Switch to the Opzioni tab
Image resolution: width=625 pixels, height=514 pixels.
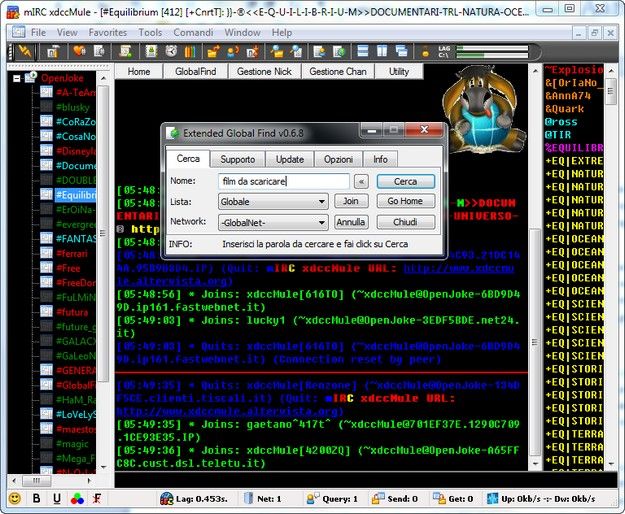(x=338, y=159)
